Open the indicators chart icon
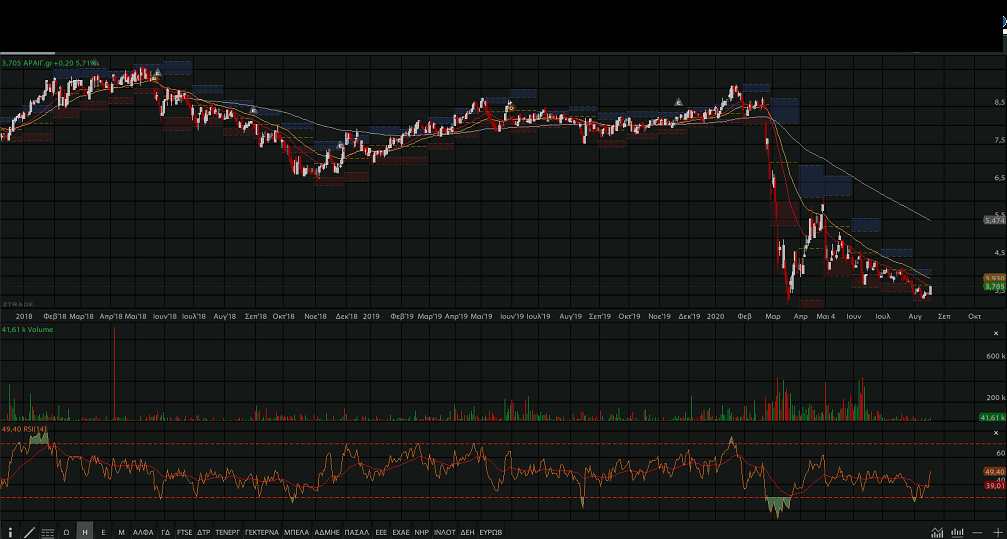Screen dimensions: 1007x539 937,532
